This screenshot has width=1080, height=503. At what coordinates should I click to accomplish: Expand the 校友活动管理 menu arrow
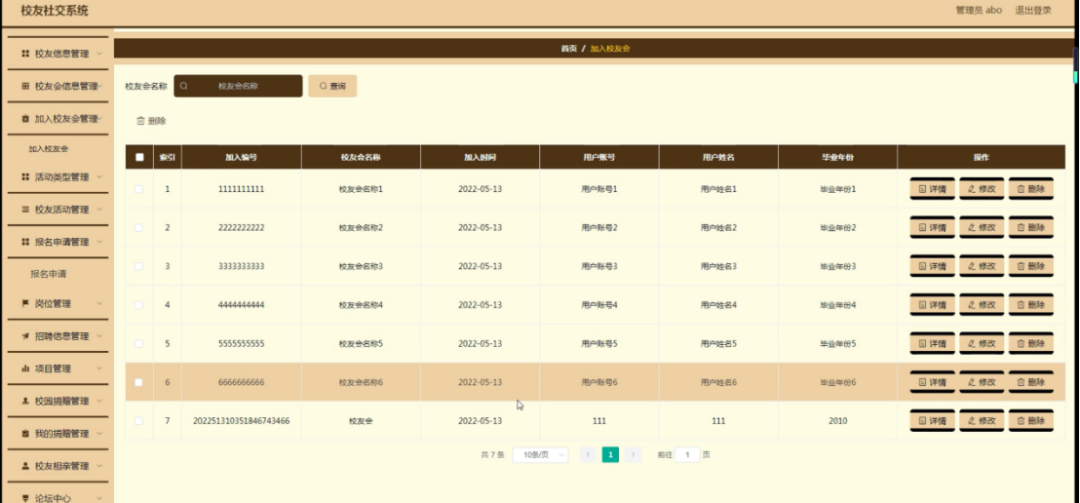100,209
